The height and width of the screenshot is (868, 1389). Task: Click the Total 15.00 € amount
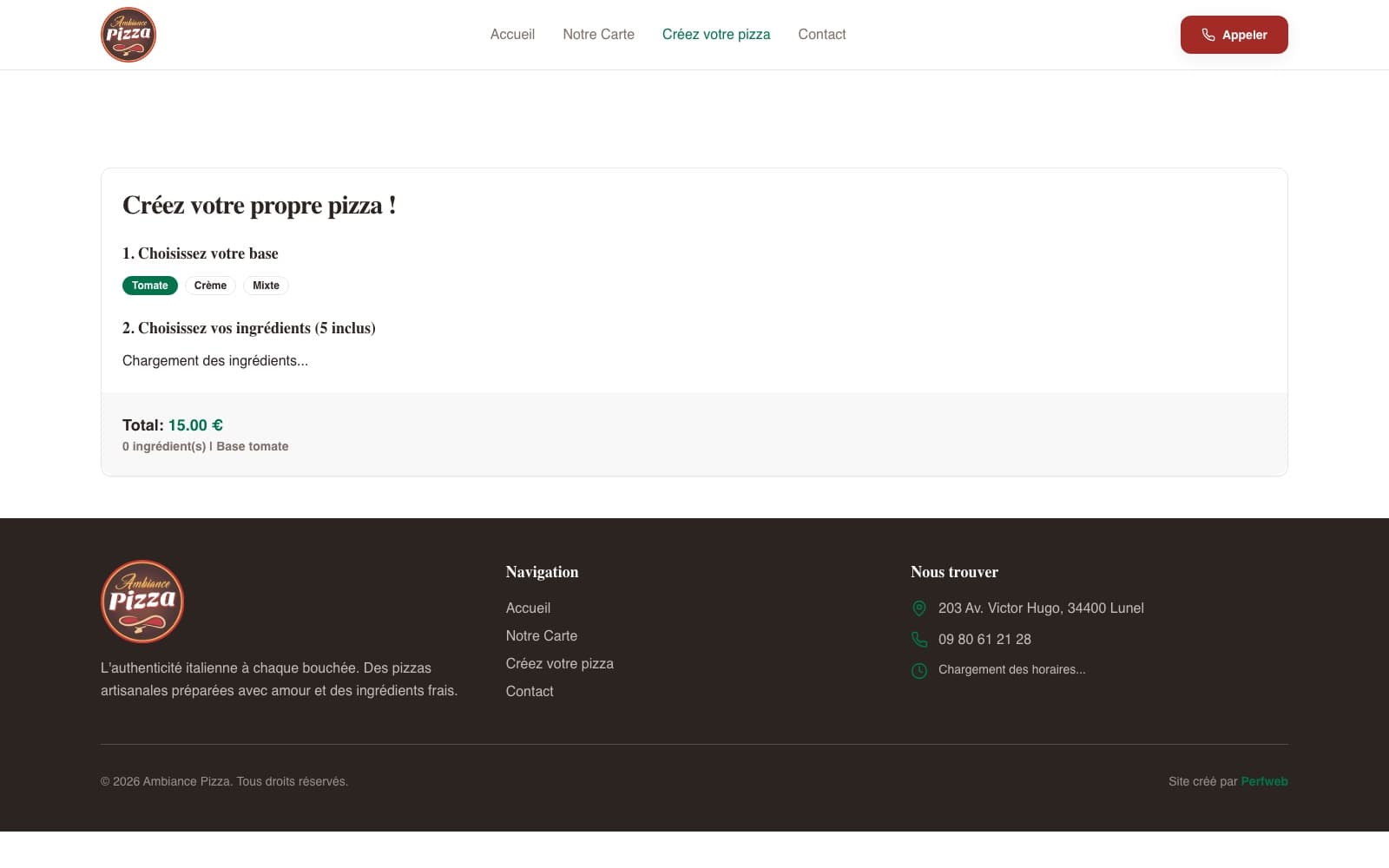pyautogui.click(x=195, y=425)
